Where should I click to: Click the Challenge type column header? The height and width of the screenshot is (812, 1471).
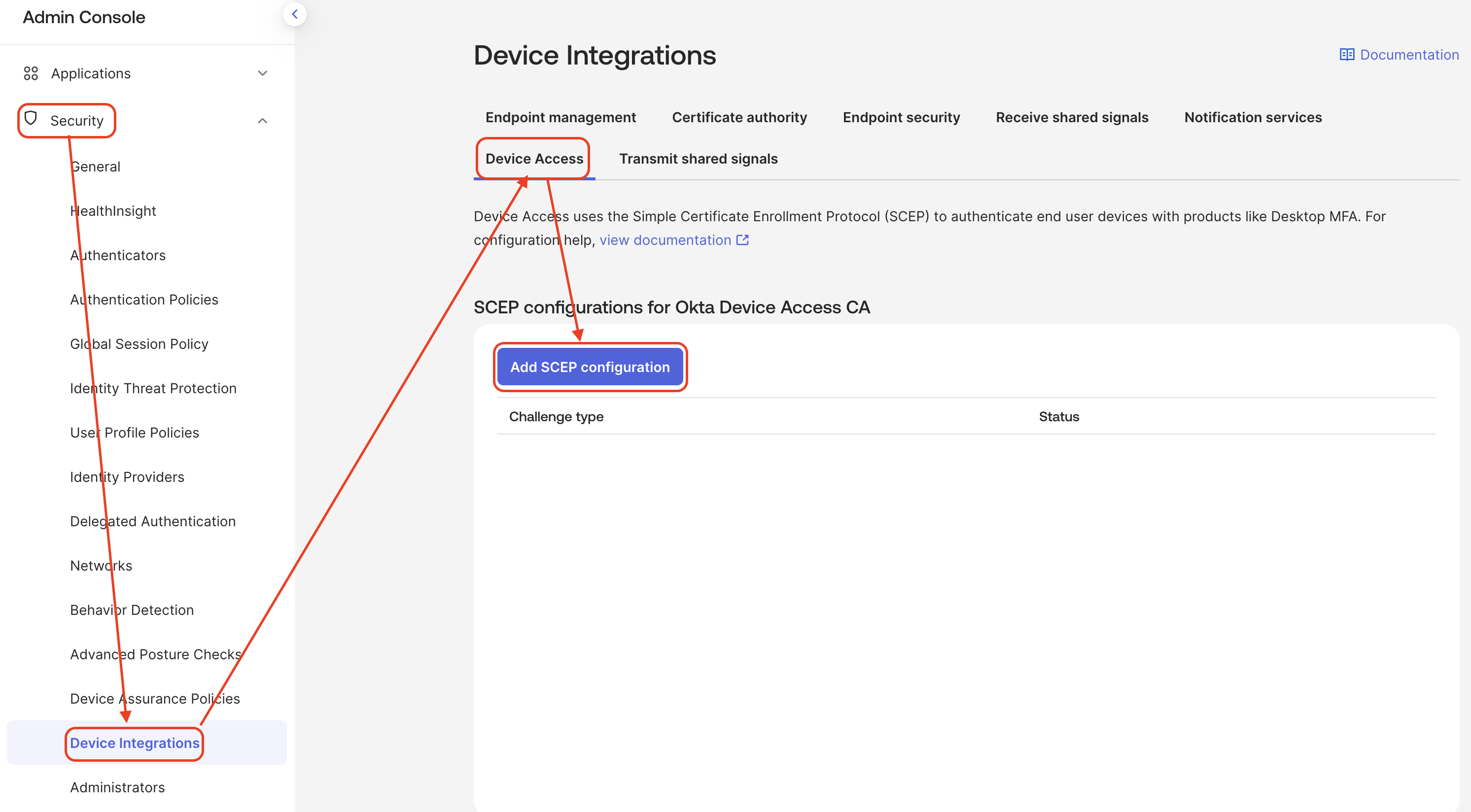(556, 416)
